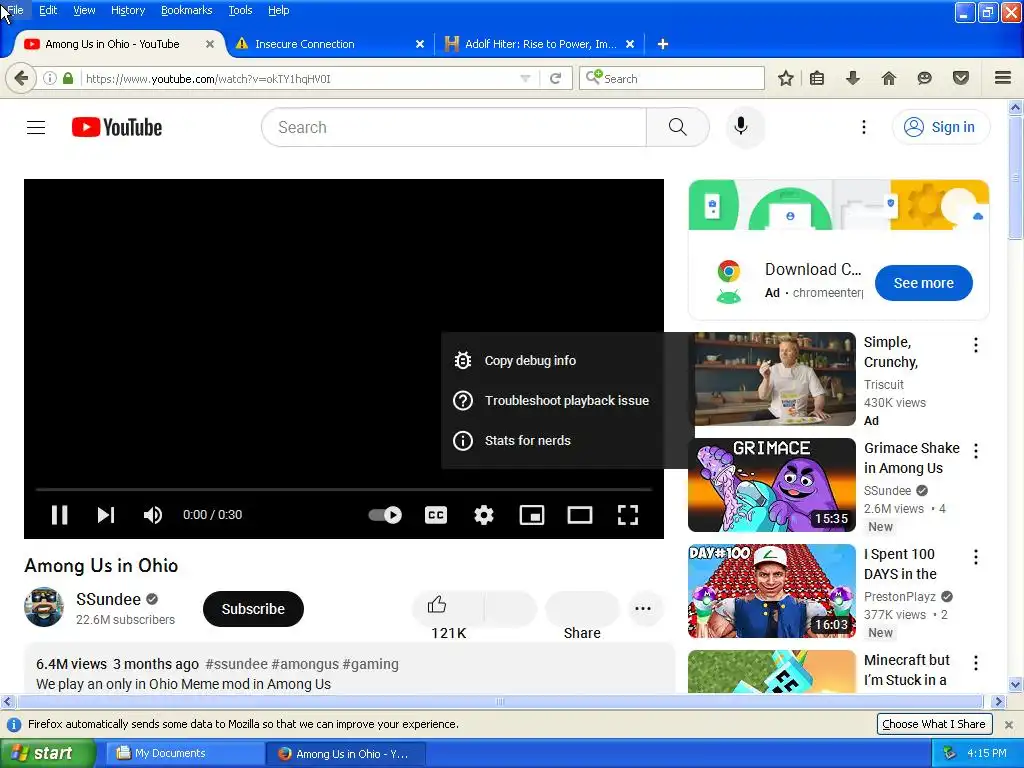Mute the video volume speaker icon
The width and height of the screenshot is (1024, 768).
click(153, 515)
